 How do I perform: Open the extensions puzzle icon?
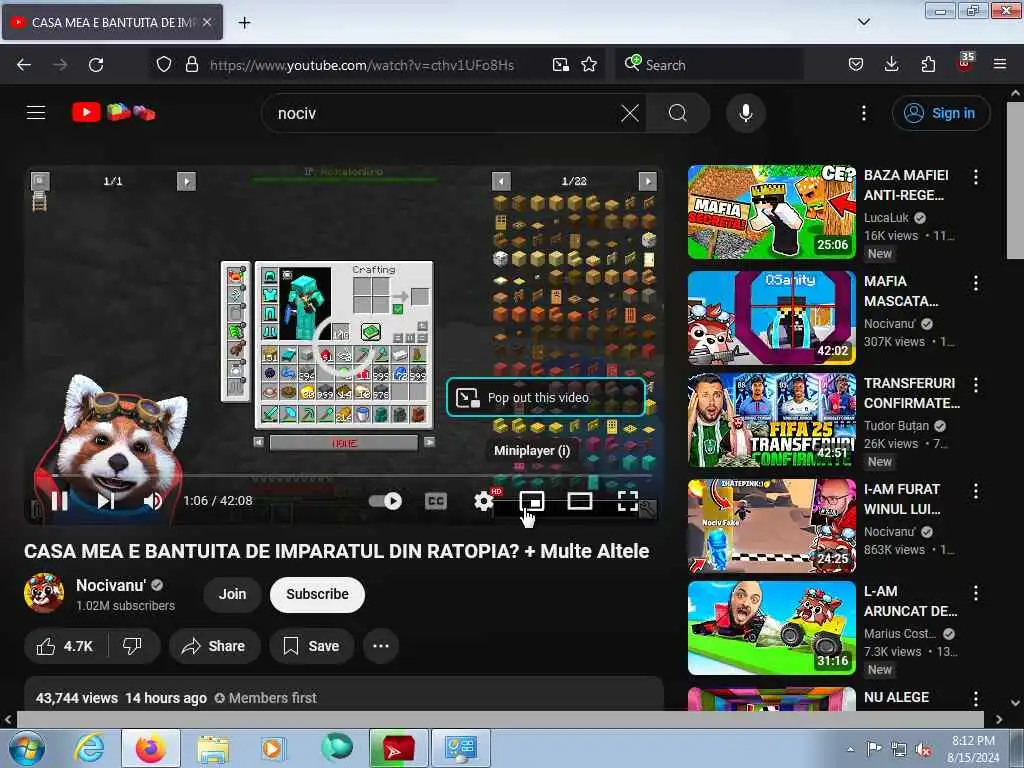(x=928, y=65)
